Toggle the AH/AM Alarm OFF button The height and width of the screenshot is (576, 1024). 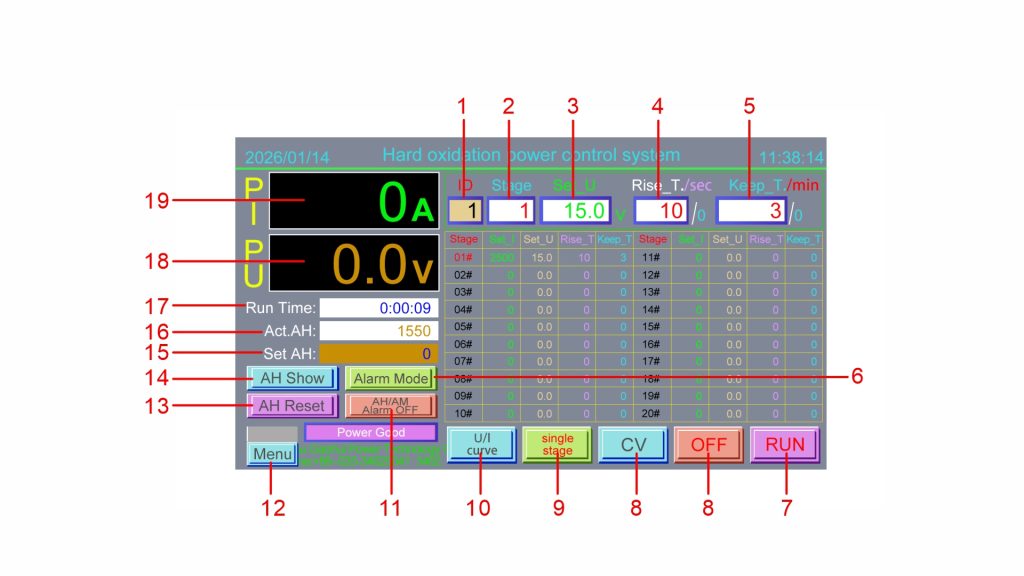tap(391, 406)
